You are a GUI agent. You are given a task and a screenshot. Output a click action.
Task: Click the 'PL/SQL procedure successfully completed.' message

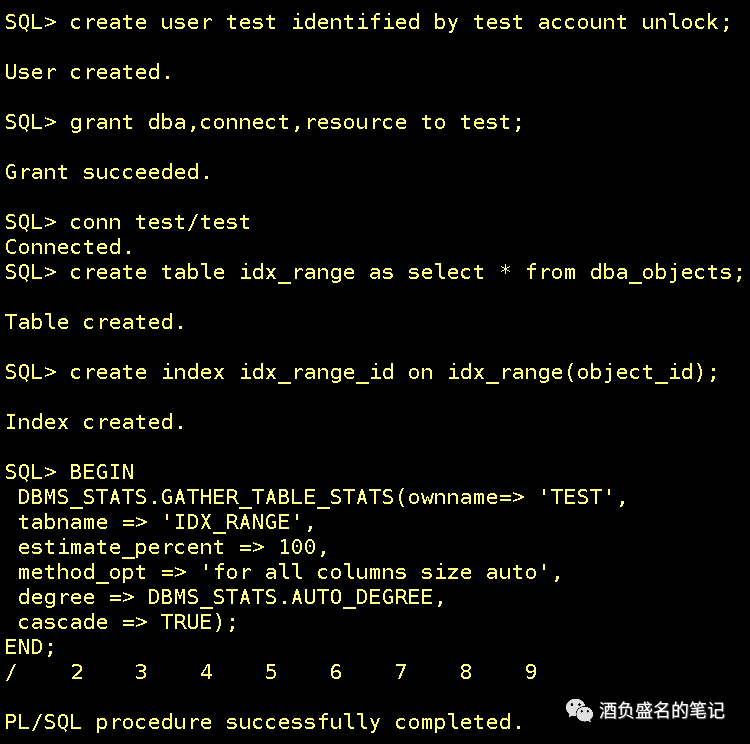point(264,722)
